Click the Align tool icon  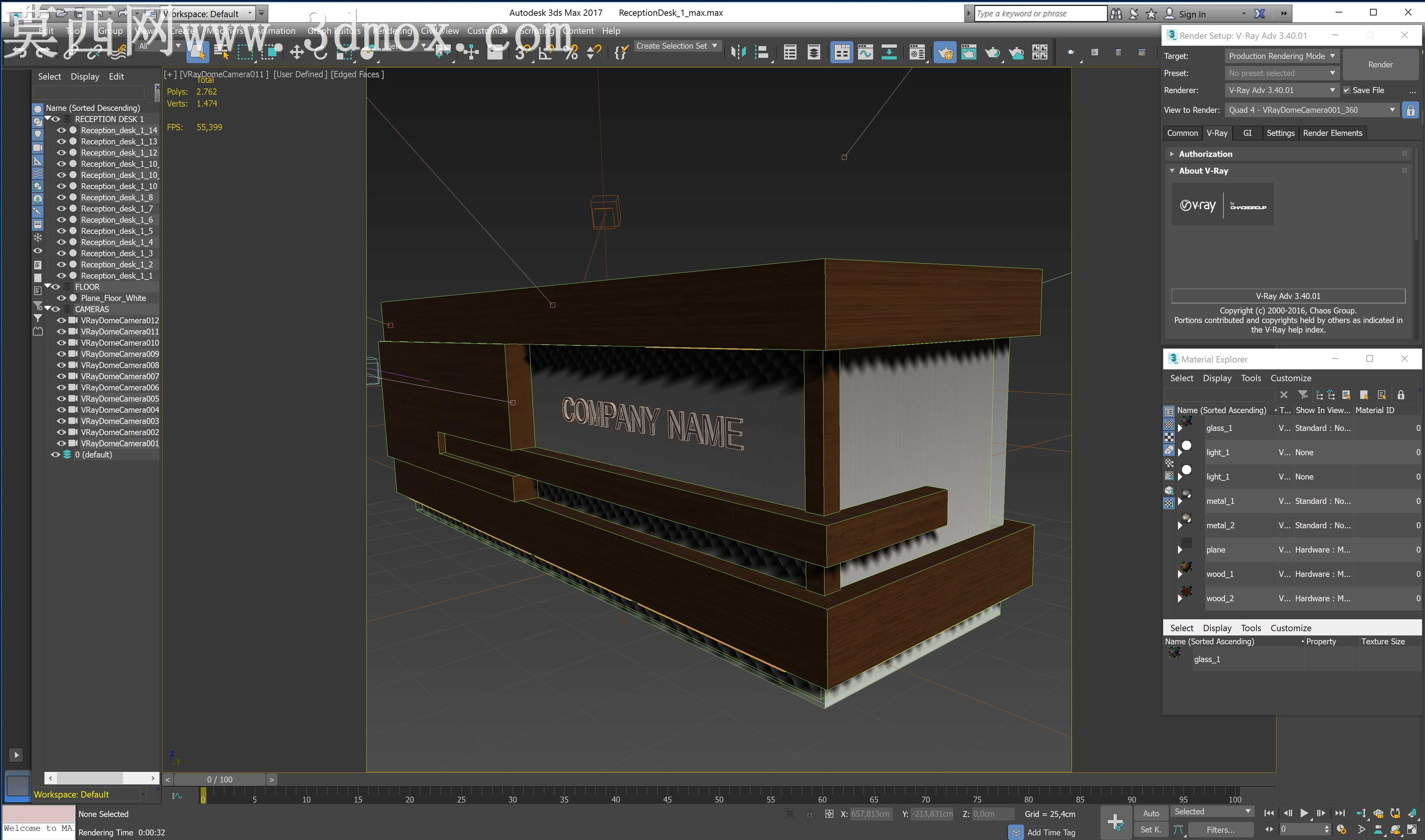762,53
